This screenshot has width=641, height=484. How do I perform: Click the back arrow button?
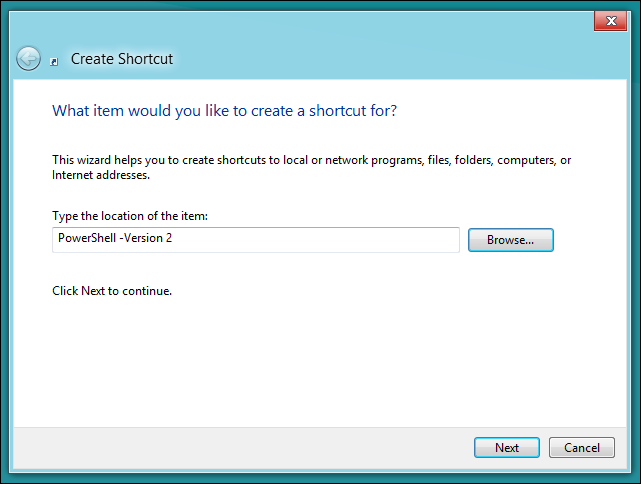[x=28, y=59]
